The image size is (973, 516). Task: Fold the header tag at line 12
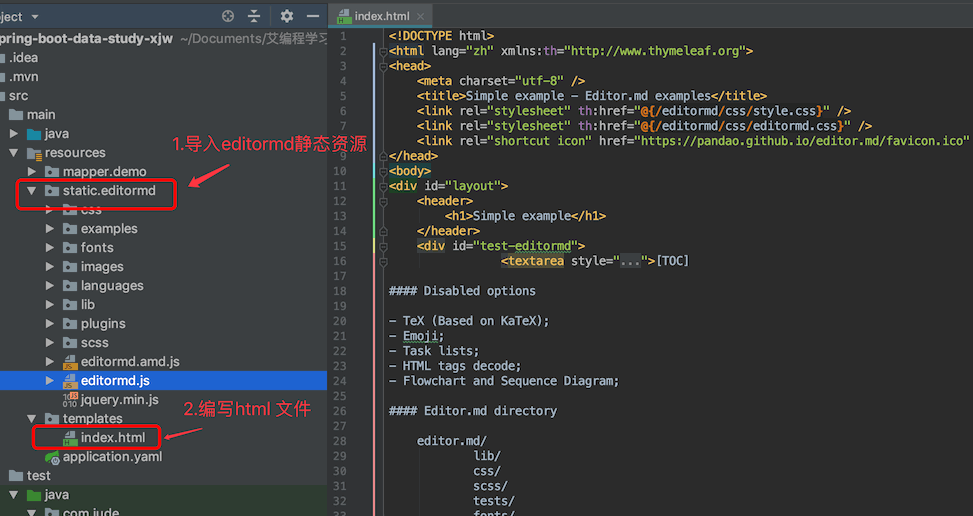[x=383, y=202]
